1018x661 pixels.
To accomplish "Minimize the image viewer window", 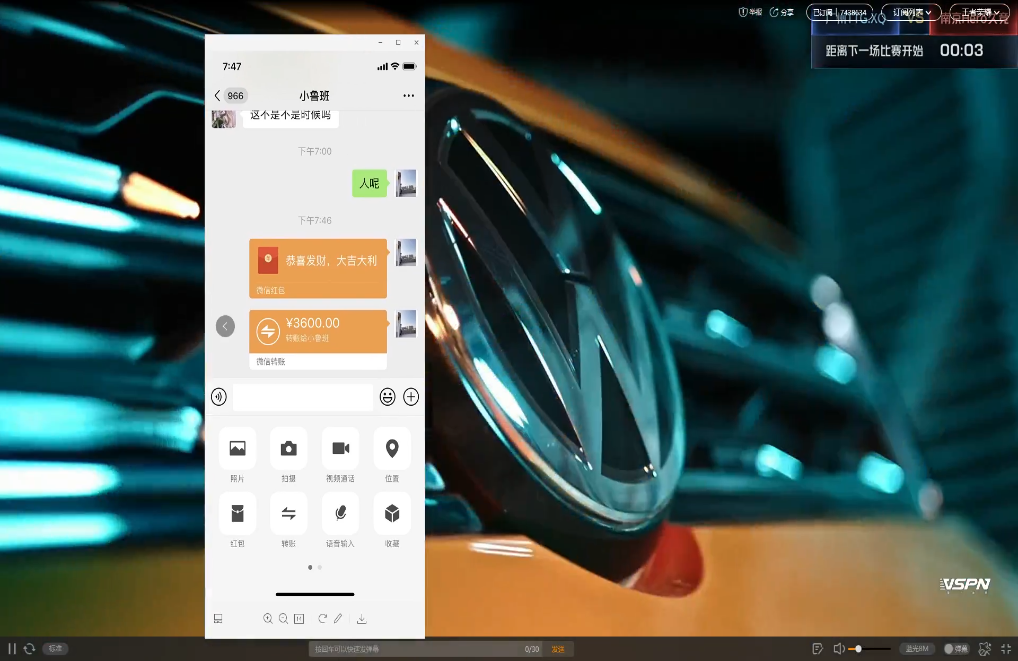I will [380, 42].
